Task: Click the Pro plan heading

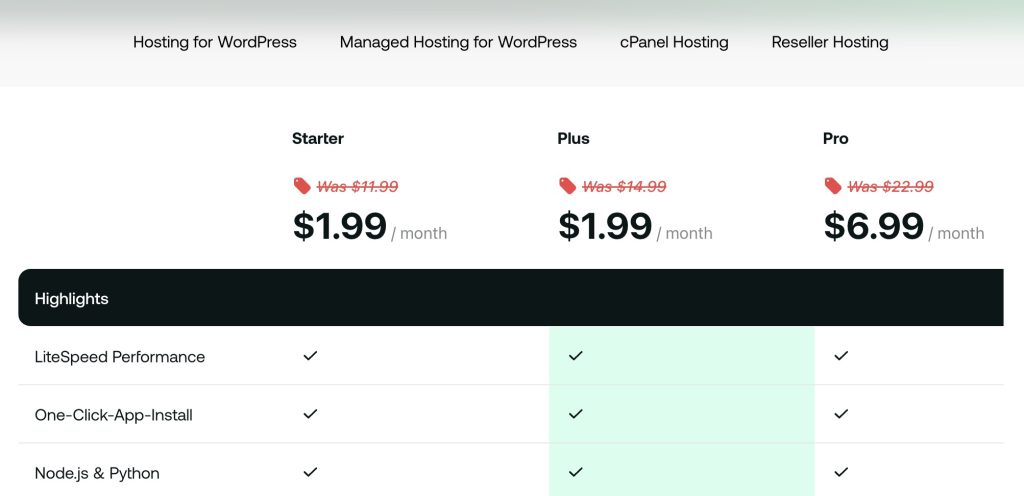Action: point(836,139)
